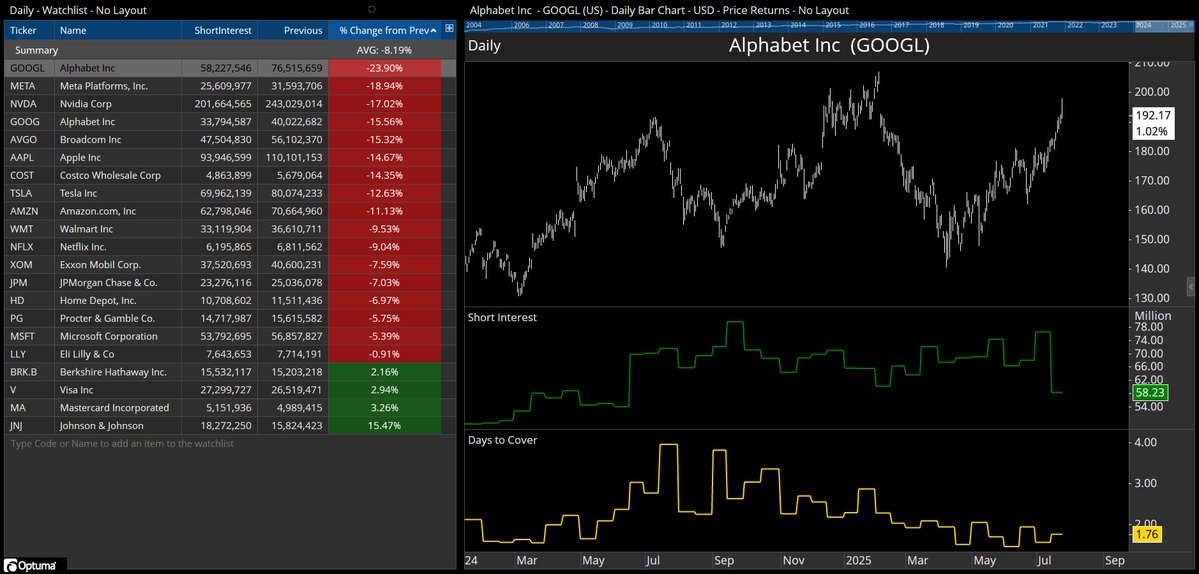Click the 110,101,153 previous value

[293, 157]
